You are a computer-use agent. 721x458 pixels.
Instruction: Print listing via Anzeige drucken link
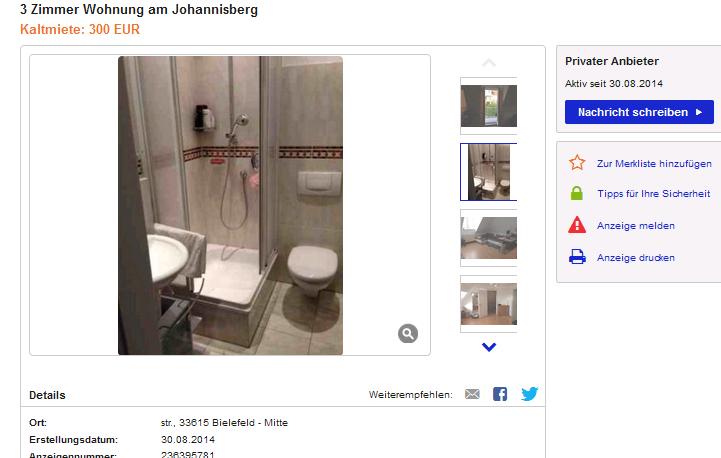pos(635,258)
